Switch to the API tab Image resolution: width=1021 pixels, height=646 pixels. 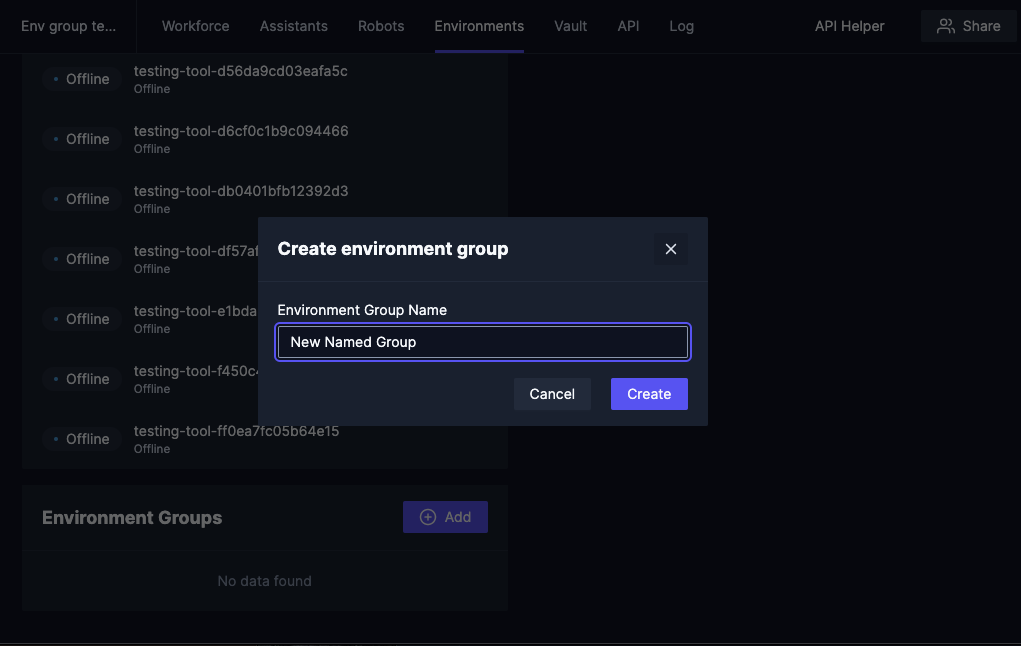pos(628,26)
